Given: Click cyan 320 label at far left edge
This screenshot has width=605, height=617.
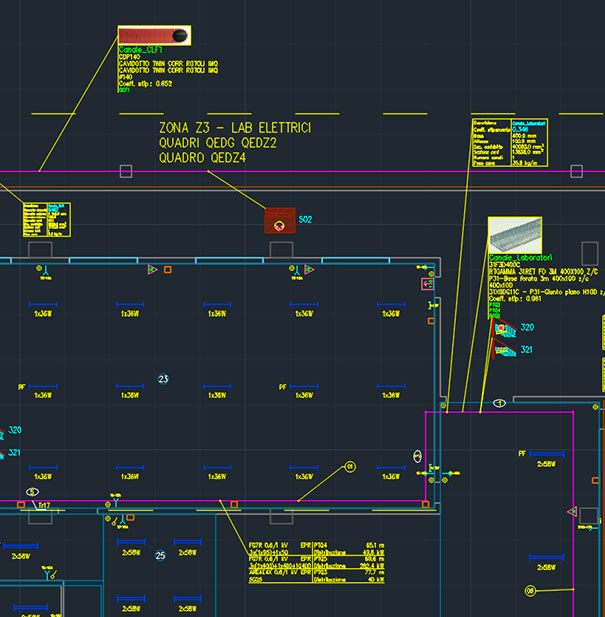Looking at the screenshot, I should 15,430.
